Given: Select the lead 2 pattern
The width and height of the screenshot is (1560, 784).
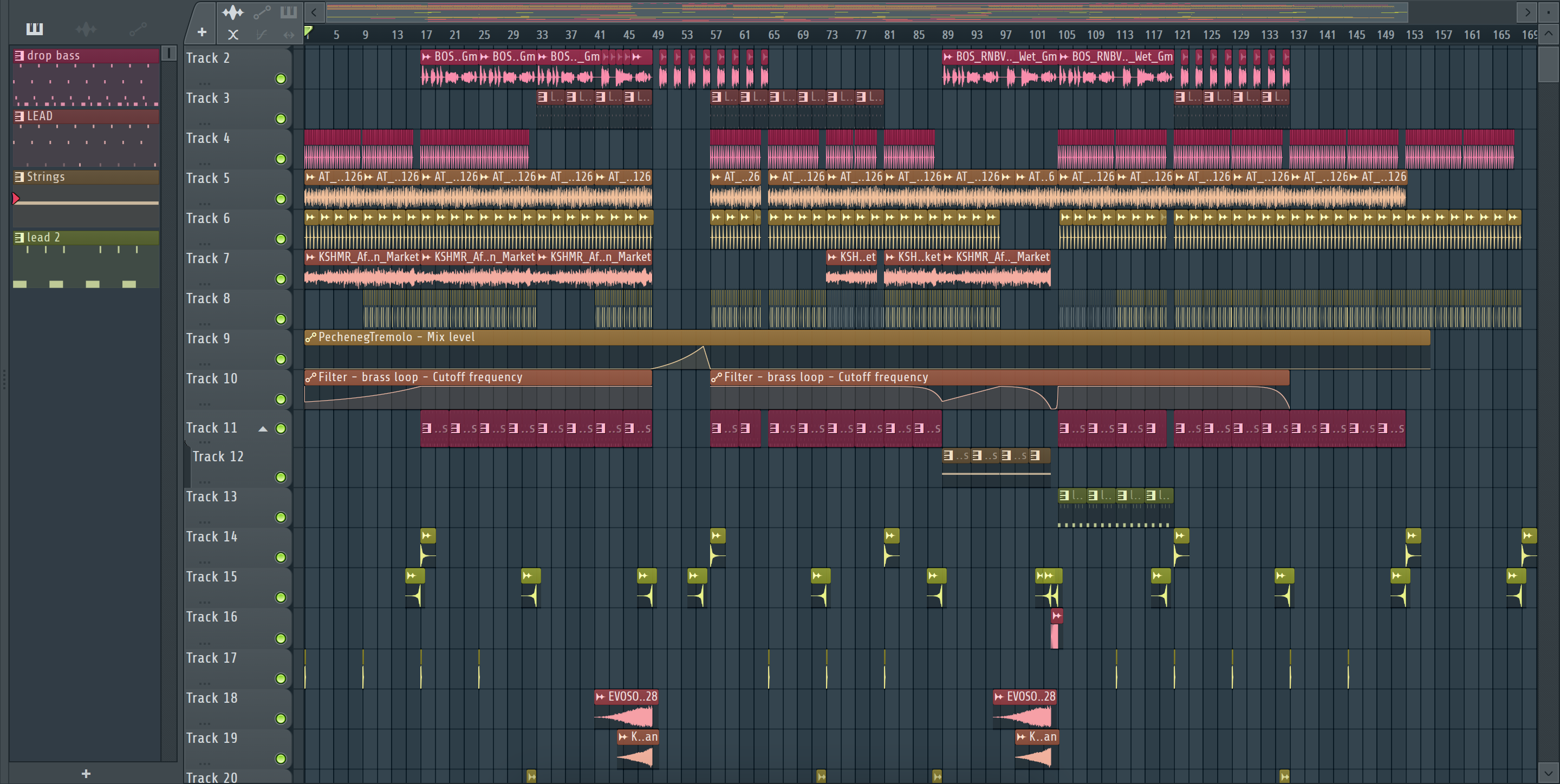Looking at the screenshot, I should tap(86, 260).
